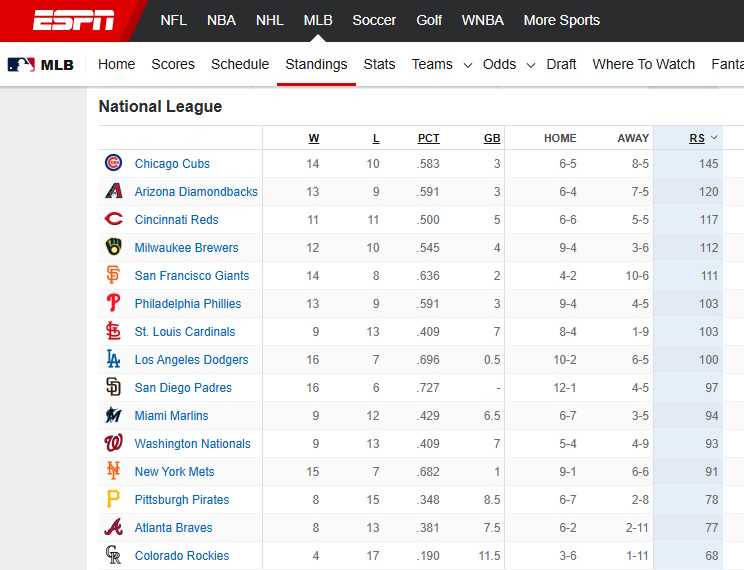Open Chicago Cubs team link

[172, 164]
